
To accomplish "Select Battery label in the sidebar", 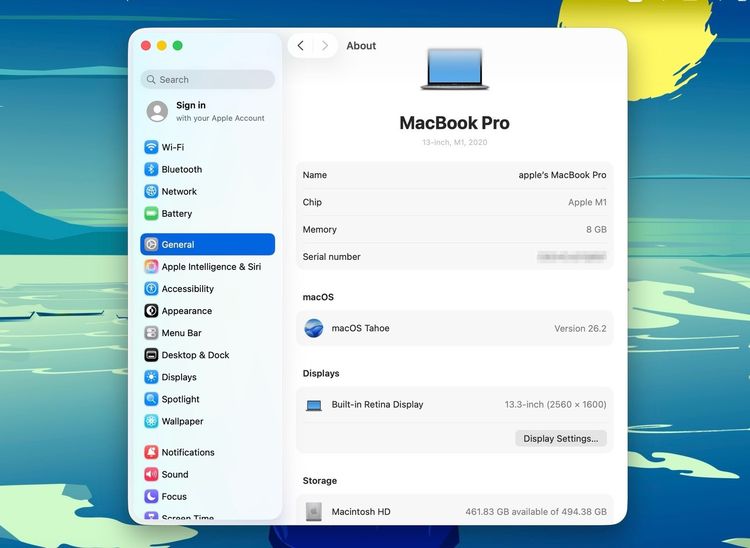I will (x=176, y=214).
